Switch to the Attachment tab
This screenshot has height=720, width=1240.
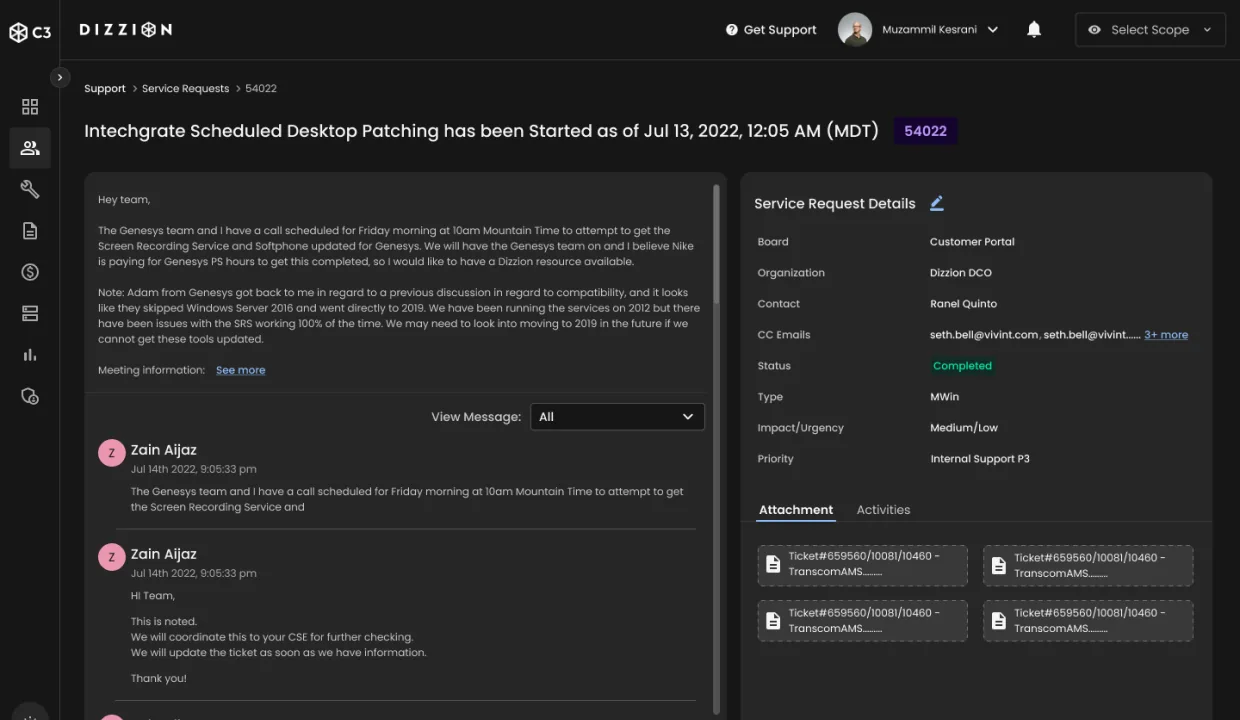[x=796, y=510]
